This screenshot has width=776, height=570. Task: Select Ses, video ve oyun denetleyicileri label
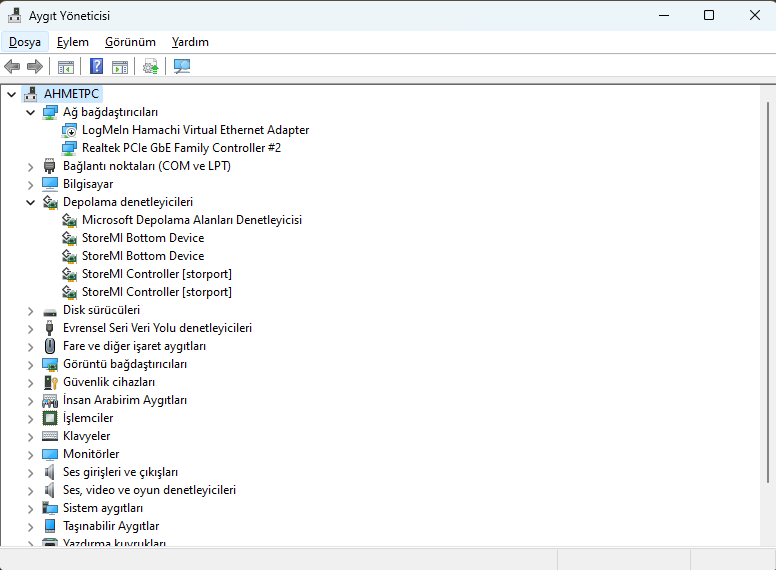click(149, 490)
